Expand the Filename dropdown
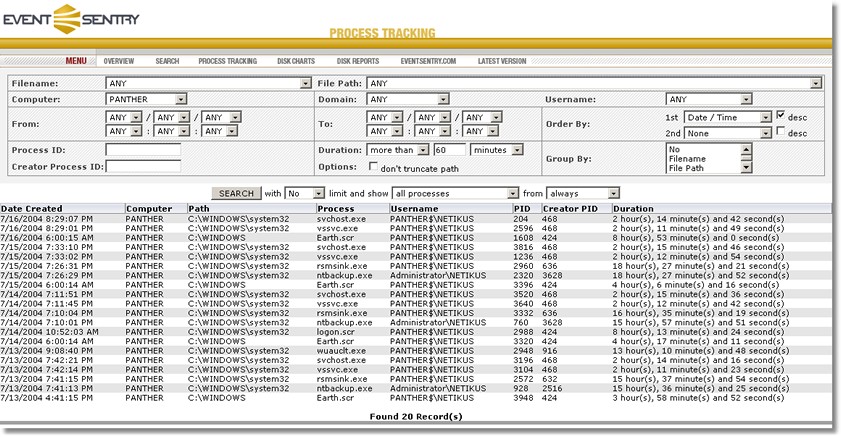841x437 pixels. 209,83
